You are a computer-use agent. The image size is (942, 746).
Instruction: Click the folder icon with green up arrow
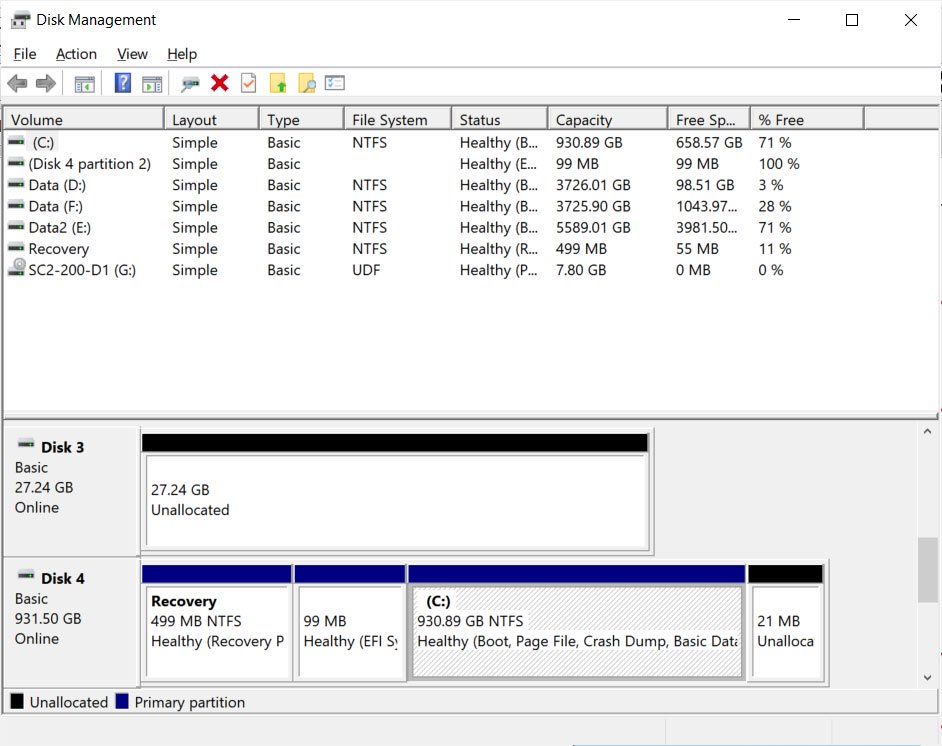tap(277, 82)
